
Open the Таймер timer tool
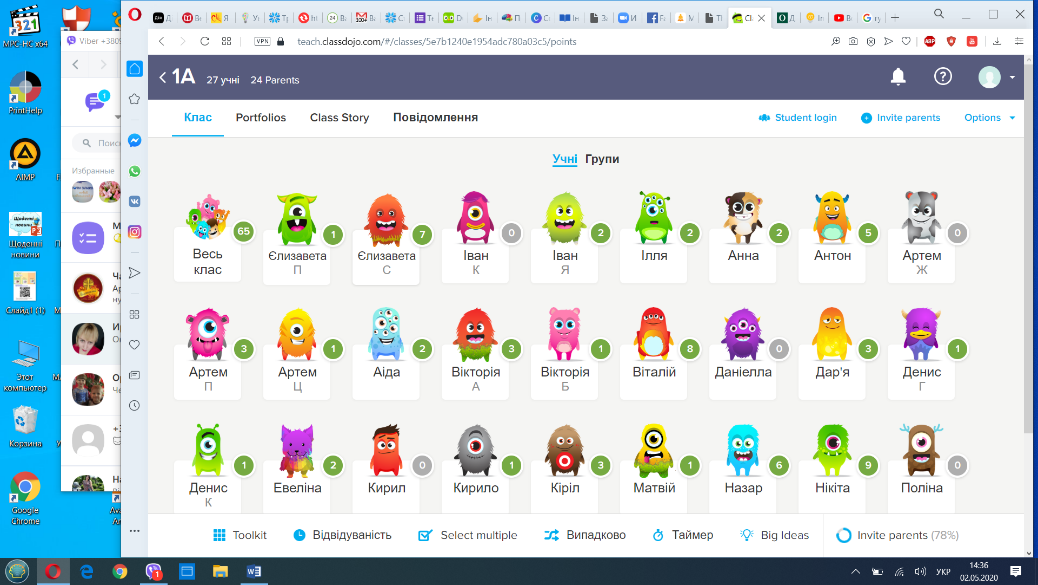[683, 535]
